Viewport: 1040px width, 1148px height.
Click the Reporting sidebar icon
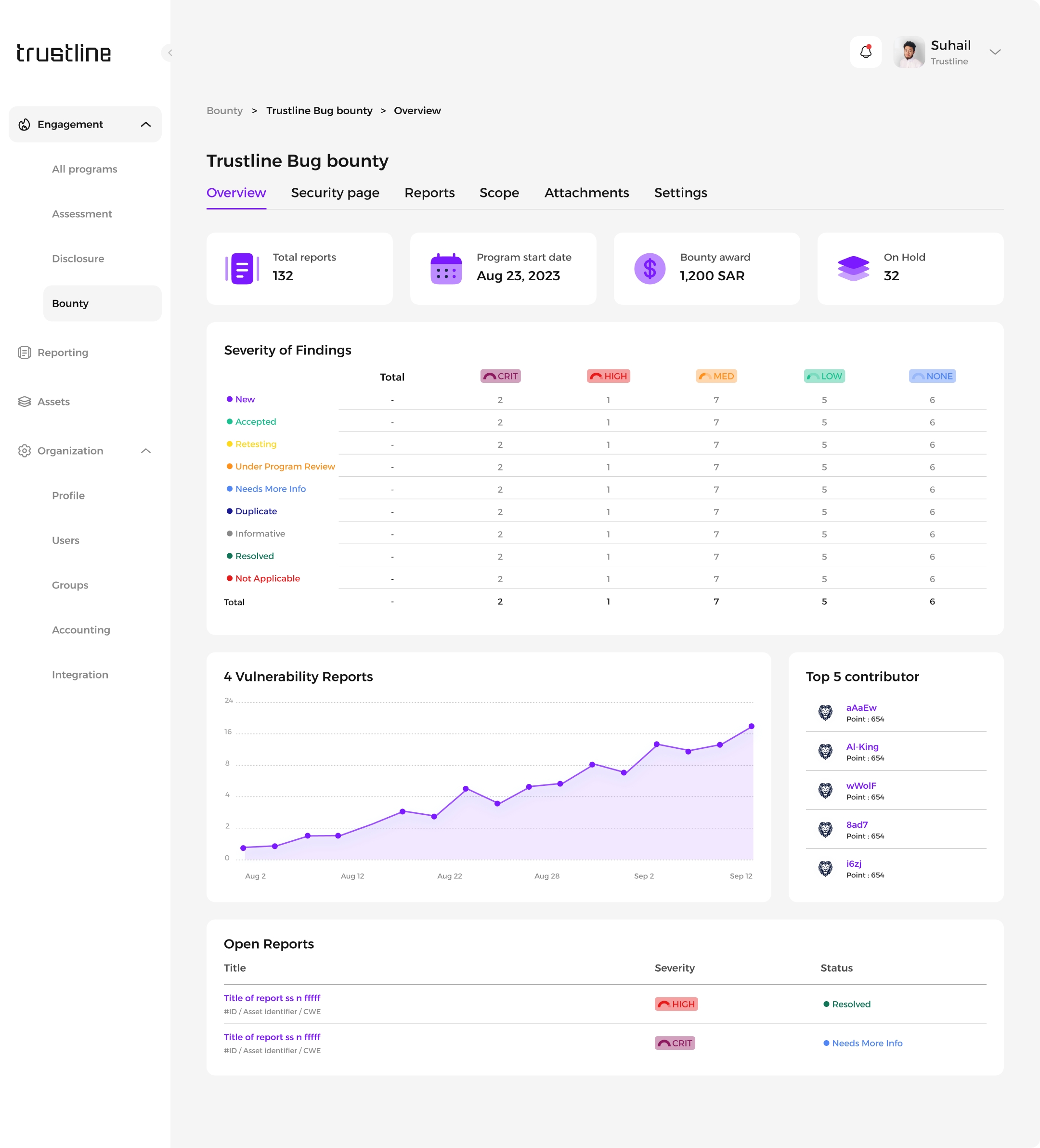click(25, 352)
